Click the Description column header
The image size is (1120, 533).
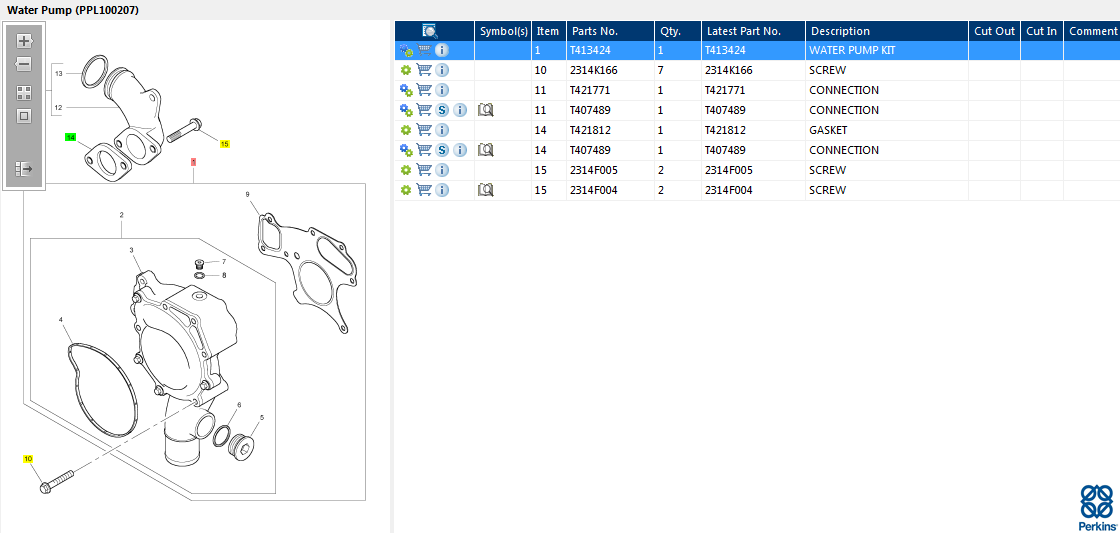pyautogui.click(x=887, y=31)
